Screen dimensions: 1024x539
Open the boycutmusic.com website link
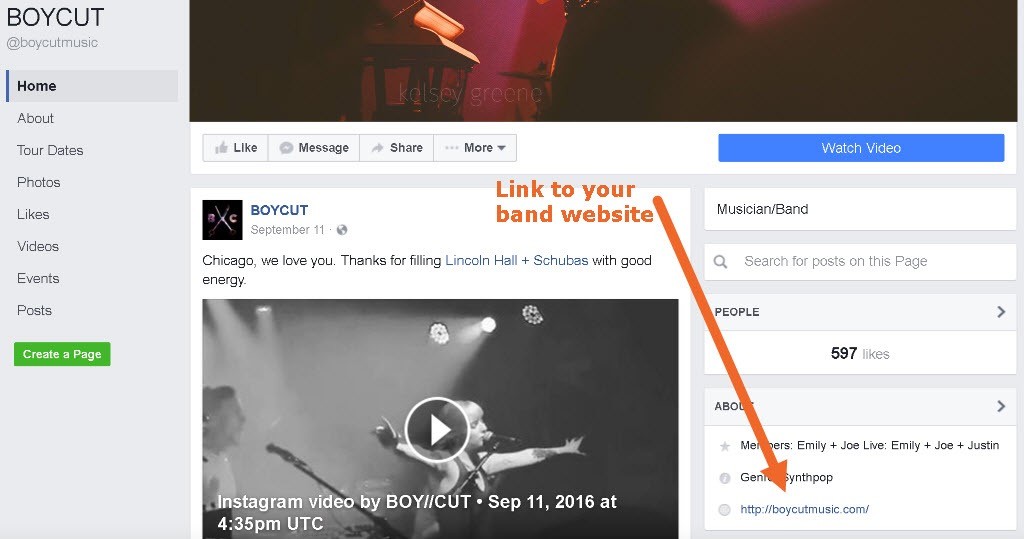click(805, 510)
